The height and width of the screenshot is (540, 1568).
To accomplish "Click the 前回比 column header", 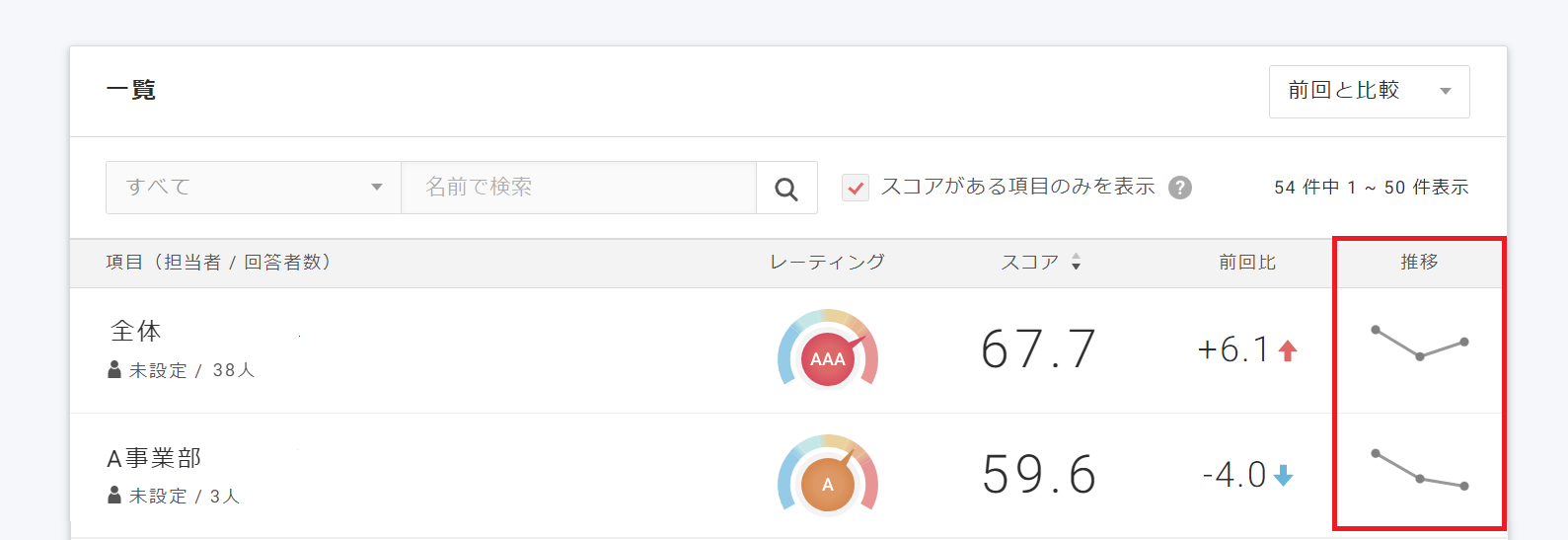I will click(1247, 262).
